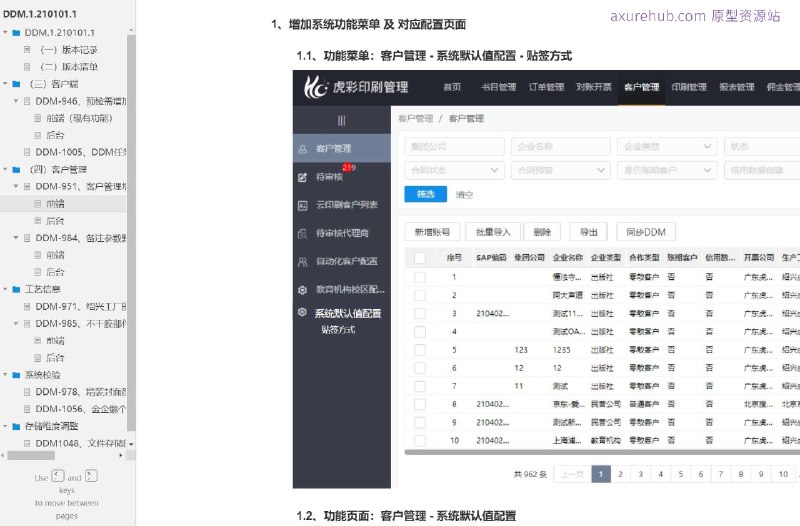This screenshot has height=526, width=800.
Task: Click the 云印刷客户列表 sidebar icon
Action: [303, 205]
